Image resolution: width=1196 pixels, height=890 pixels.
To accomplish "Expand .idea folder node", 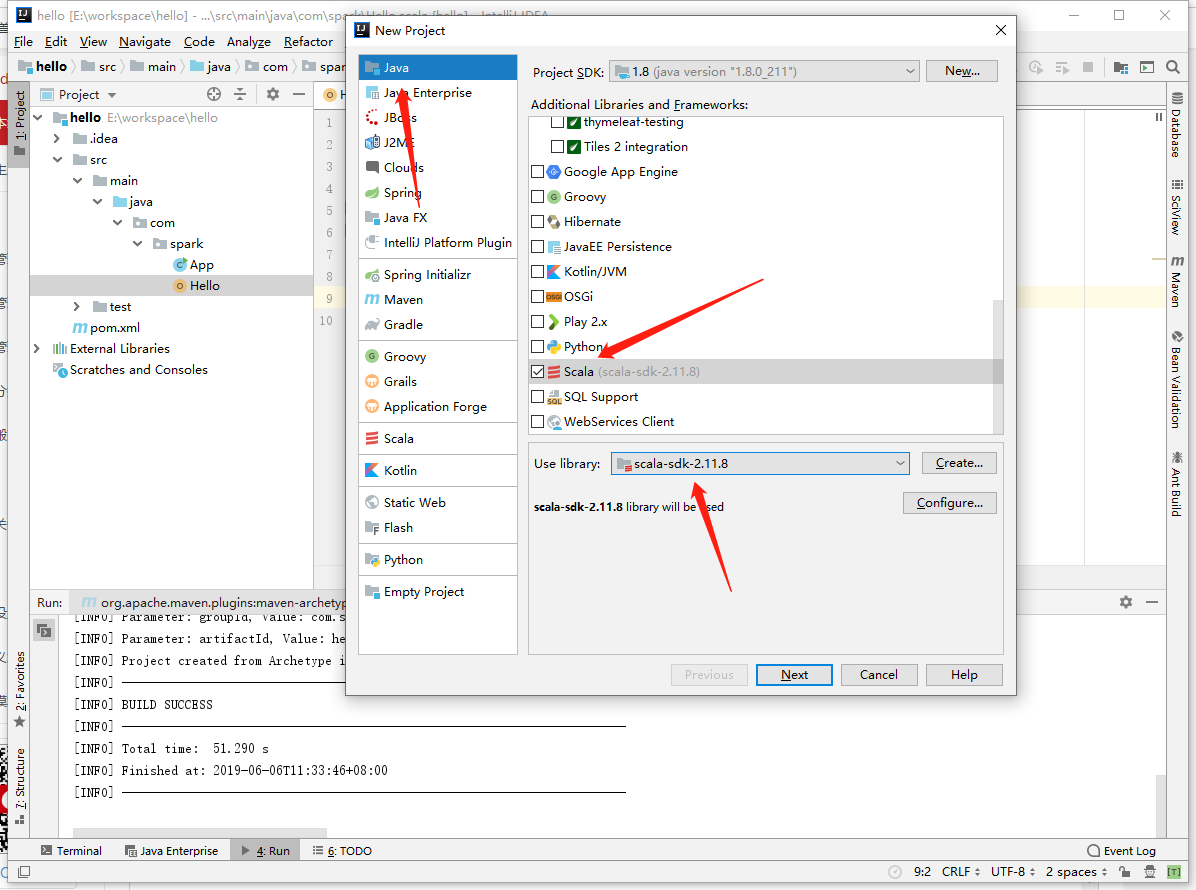I will tap(57, 139).
